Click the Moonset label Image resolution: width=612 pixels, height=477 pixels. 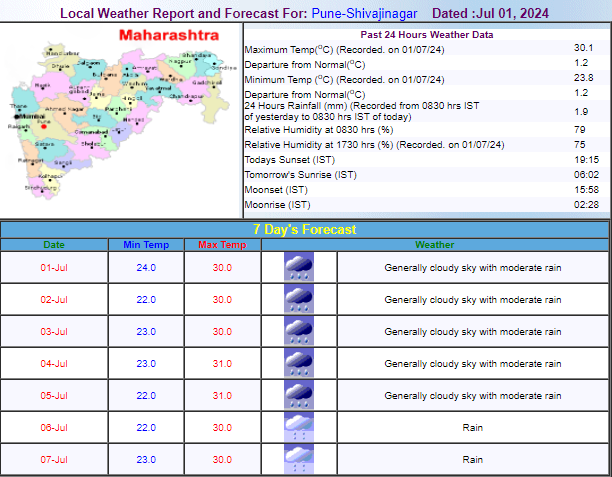pos(276,190)
